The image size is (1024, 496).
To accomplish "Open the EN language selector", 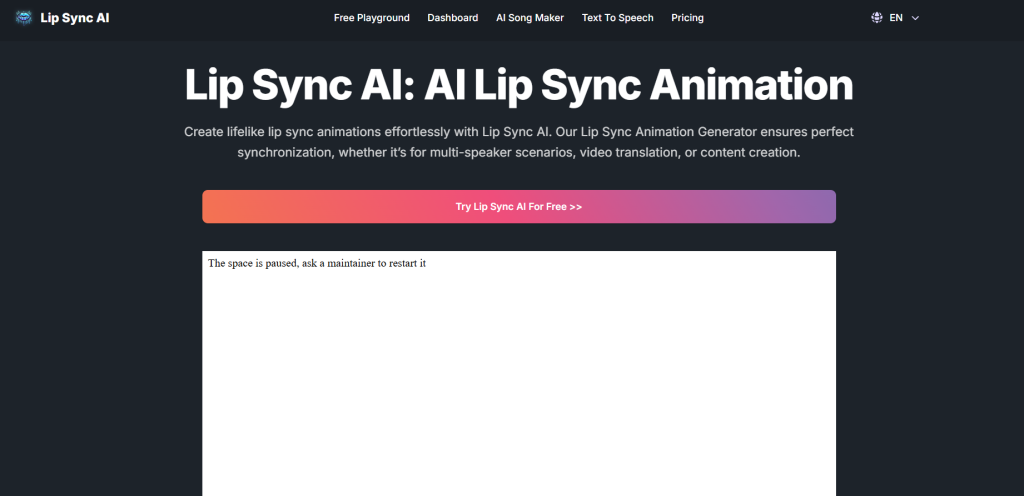I will tap(896, 18).
